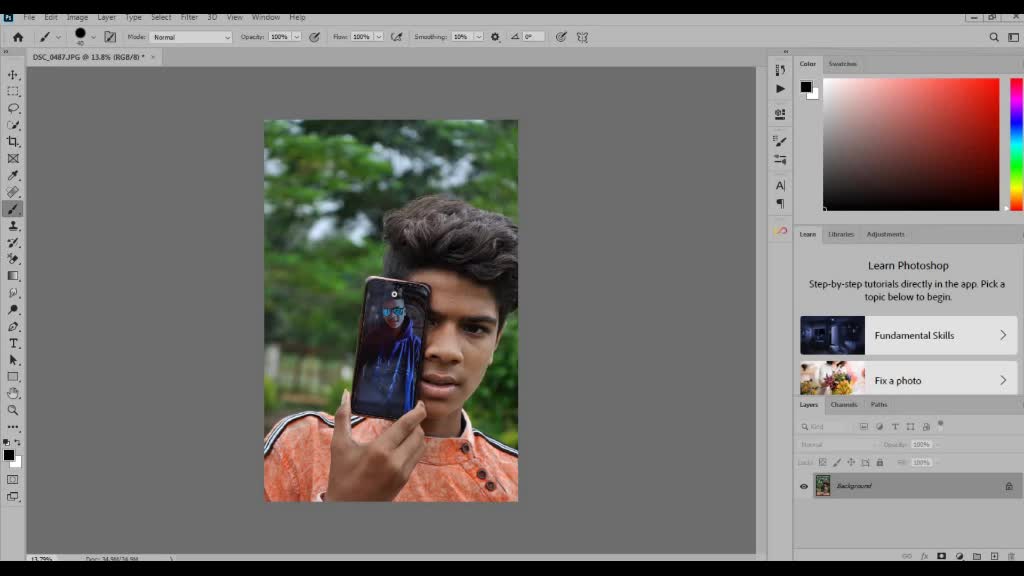Pick a color in the color field
The width and height of the screenshot is (1024, 576).
[x=911, y=144]
